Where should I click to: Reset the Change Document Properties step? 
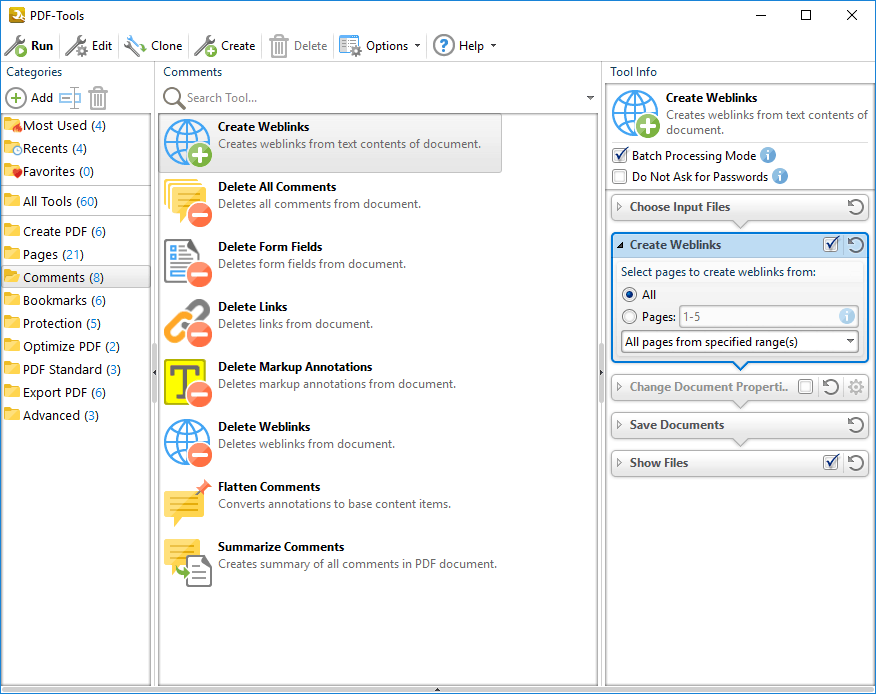pyautogui.click(x=831, y=387)
